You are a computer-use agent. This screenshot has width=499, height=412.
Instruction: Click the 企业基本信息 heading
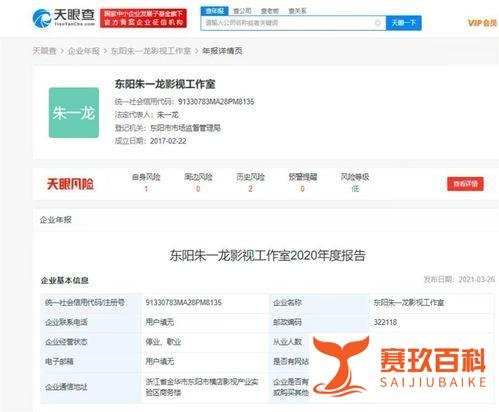click(65, 280)
